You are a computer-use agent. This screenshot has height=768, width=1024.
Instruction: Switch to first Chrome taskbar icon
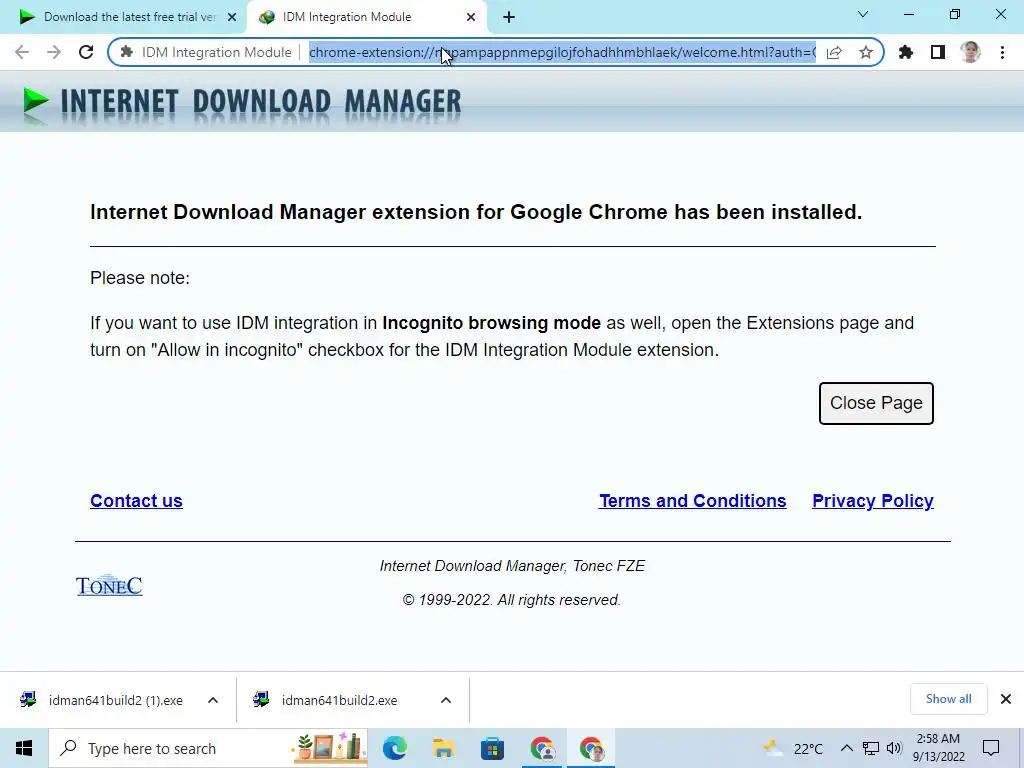pyautogui.click(x=542, y=748)
